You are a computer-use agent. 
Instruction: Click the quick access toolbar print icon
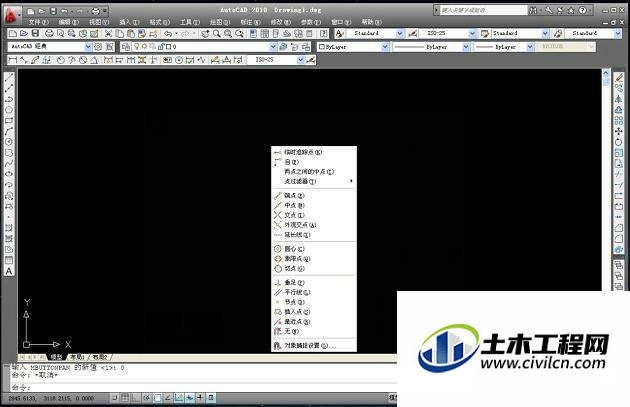96,11
